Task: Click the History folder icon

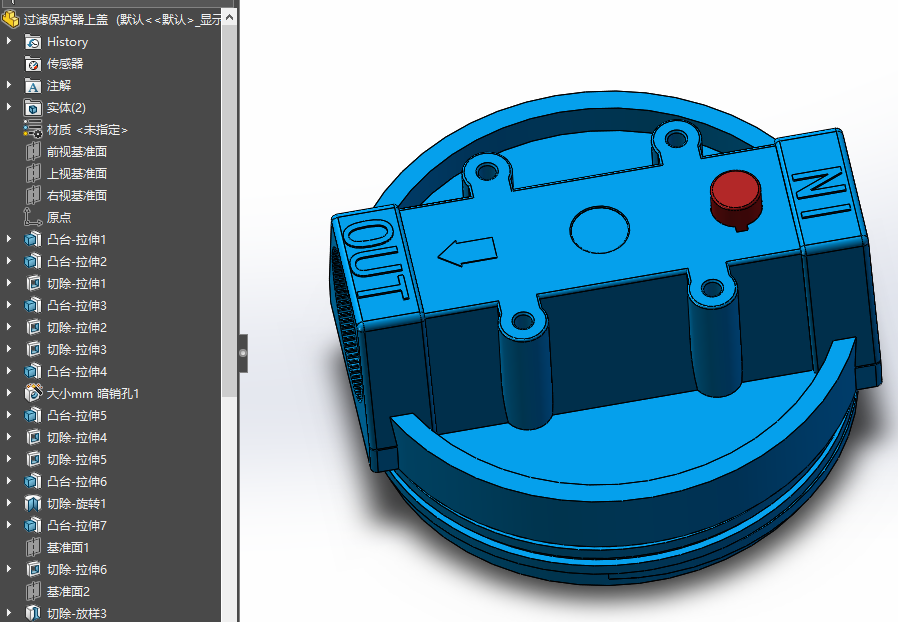Action: point(33,42)
